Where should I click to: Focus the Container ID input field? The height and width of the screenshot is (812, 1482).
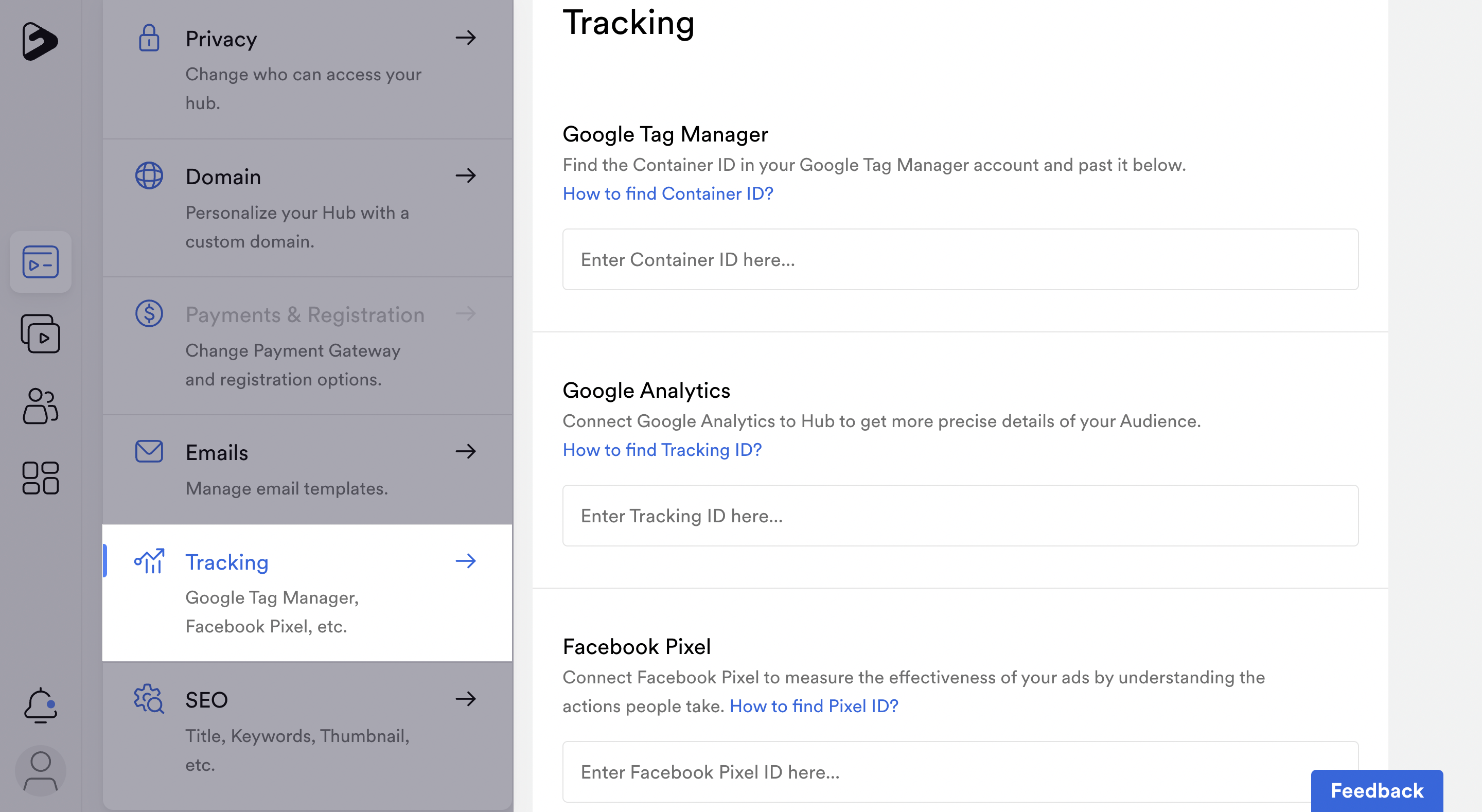pos(960,259)
